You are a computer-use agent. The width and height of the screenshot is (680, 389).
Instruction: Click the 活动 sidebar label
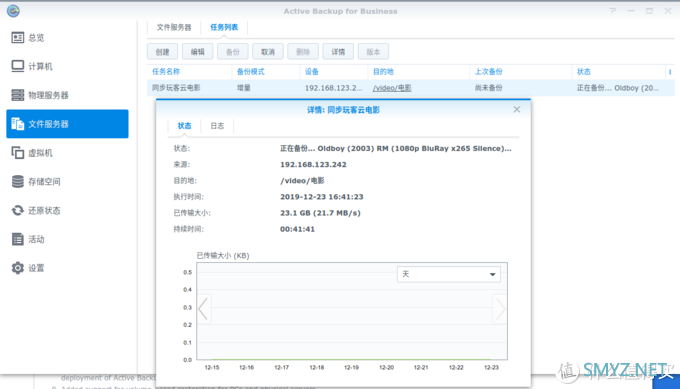(x=36, y=239)
